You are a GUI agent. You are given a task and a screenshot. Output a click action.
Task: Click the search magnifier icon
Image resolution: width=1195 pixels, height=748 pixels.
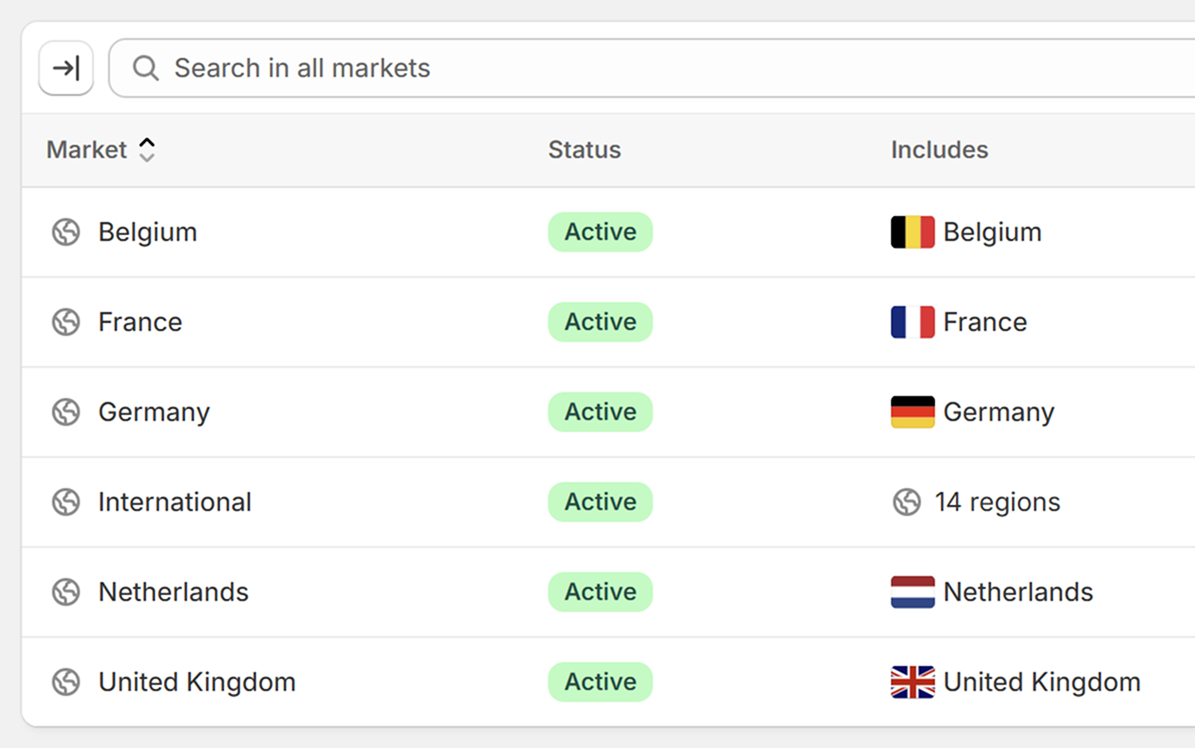click(145, 68)
